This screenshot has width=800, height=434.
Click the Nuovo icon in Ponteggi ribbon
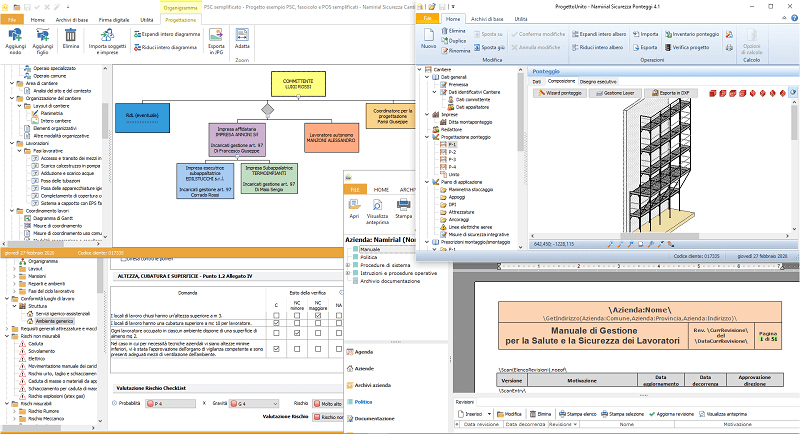[x=429, y=36]
